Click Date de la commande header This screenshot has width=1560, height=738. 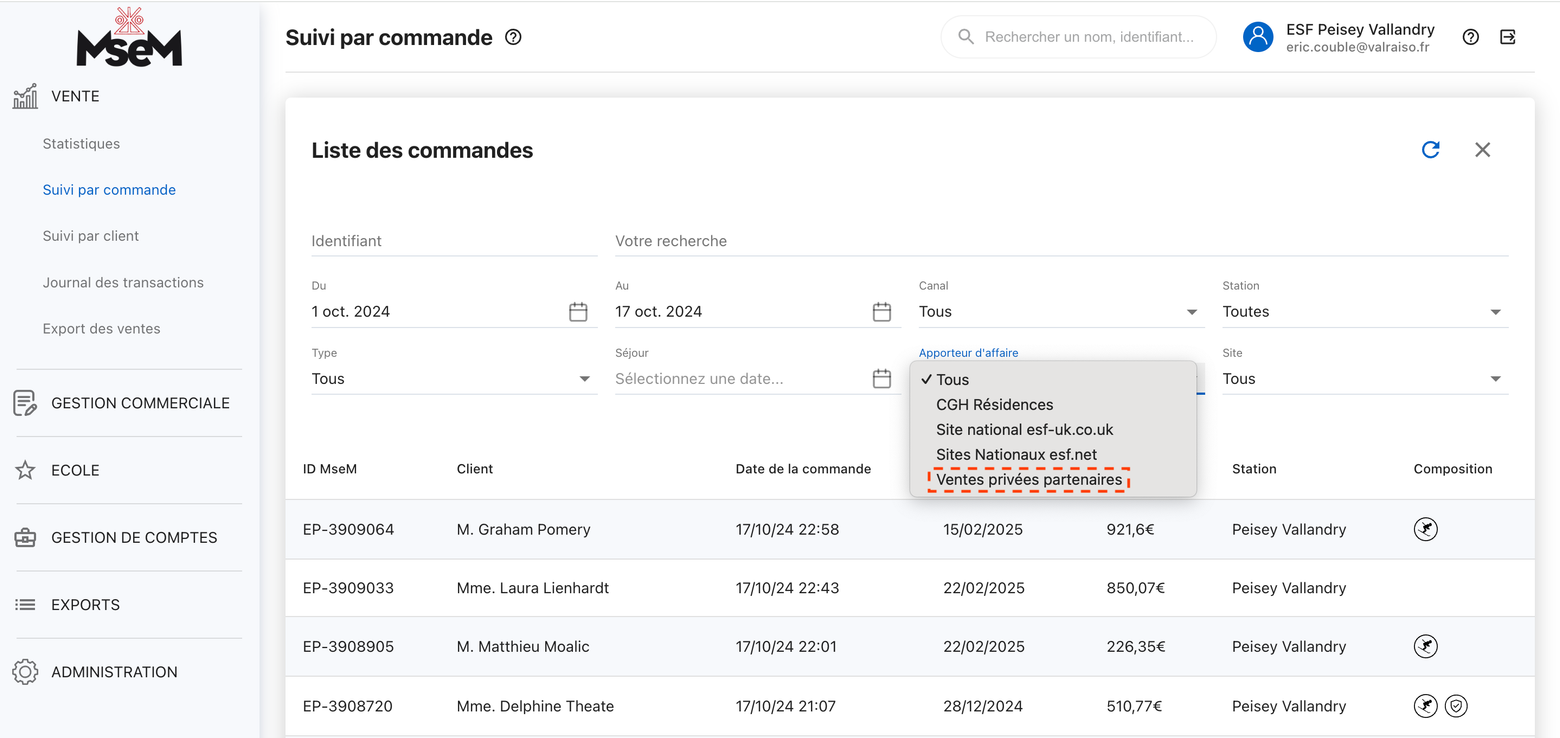pos(803,469)
